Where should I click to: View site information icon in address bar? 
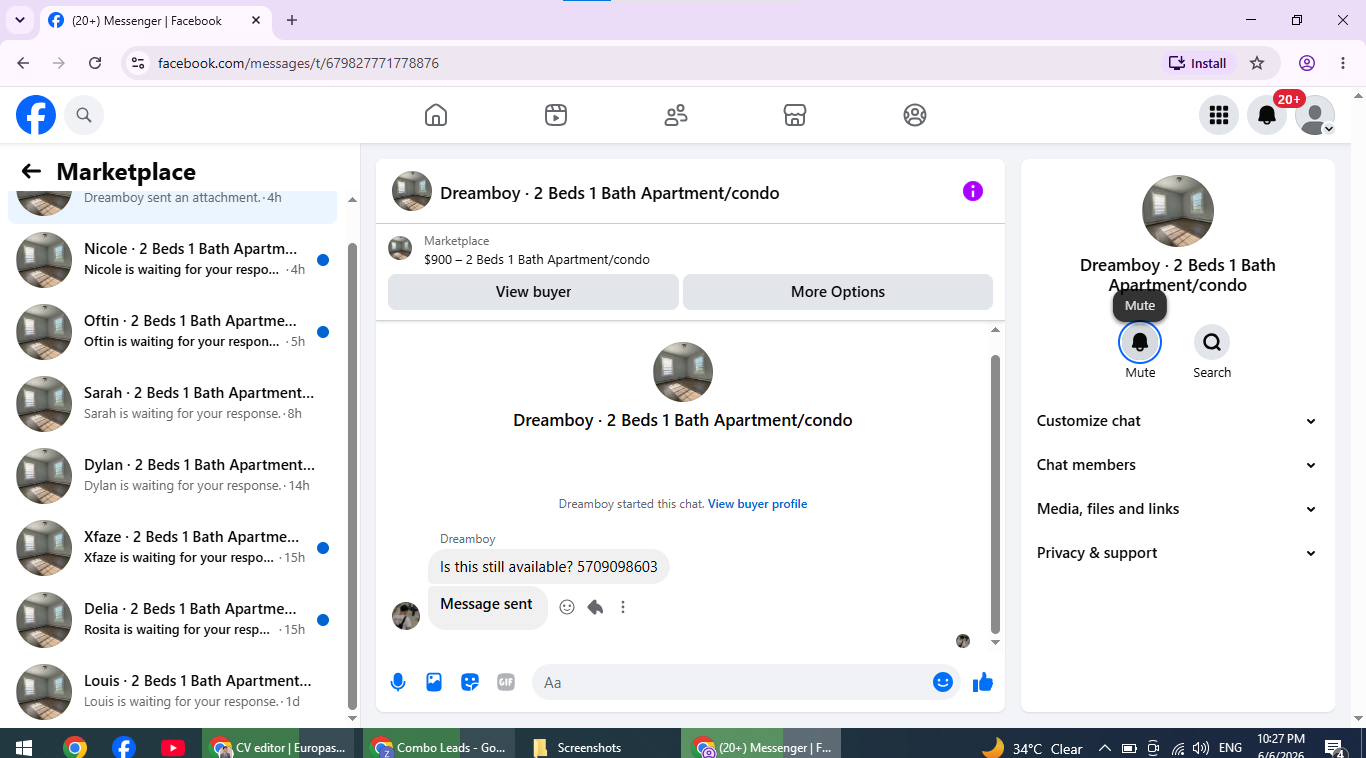[x=138, y=63]
